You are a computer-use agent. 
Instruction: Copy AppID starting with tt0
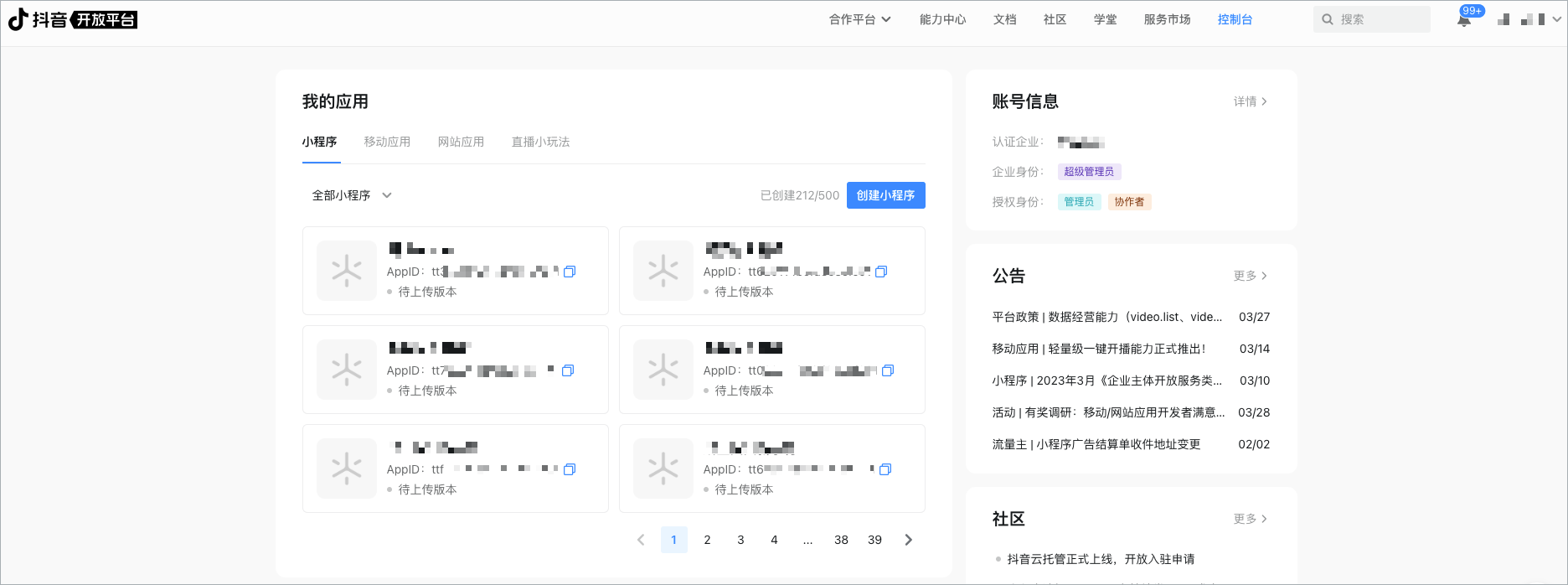[x=888, y=370]
